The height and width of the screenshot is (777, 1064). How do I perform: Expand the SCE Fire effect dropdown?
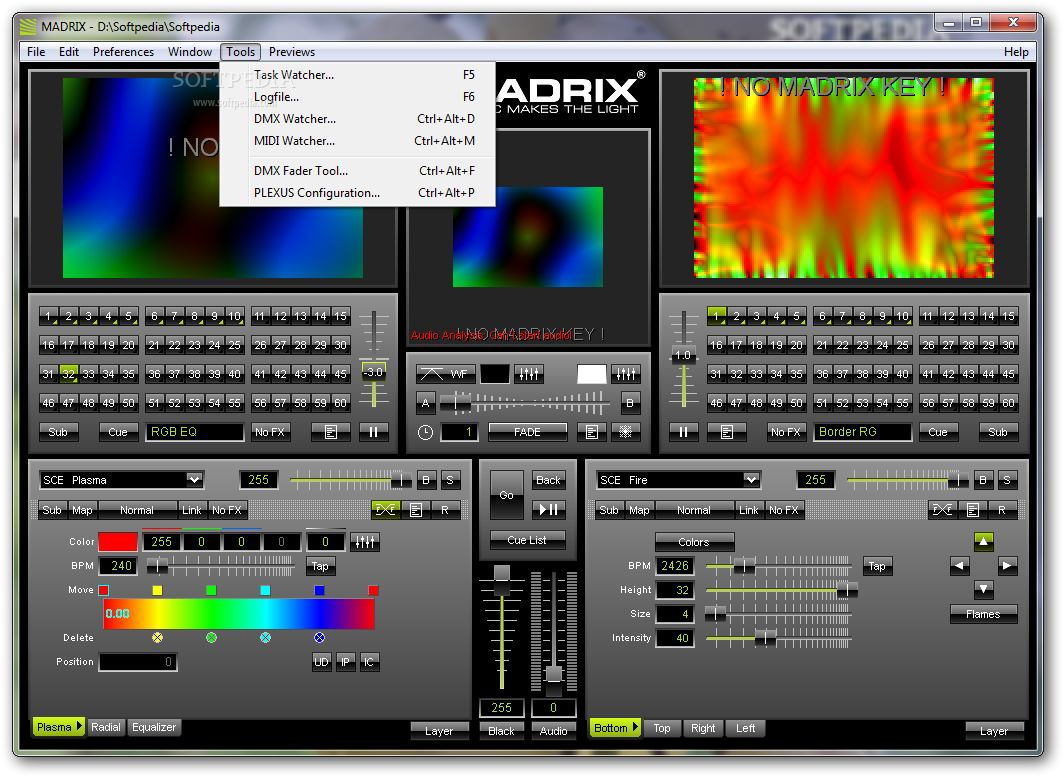click(751, 480)
